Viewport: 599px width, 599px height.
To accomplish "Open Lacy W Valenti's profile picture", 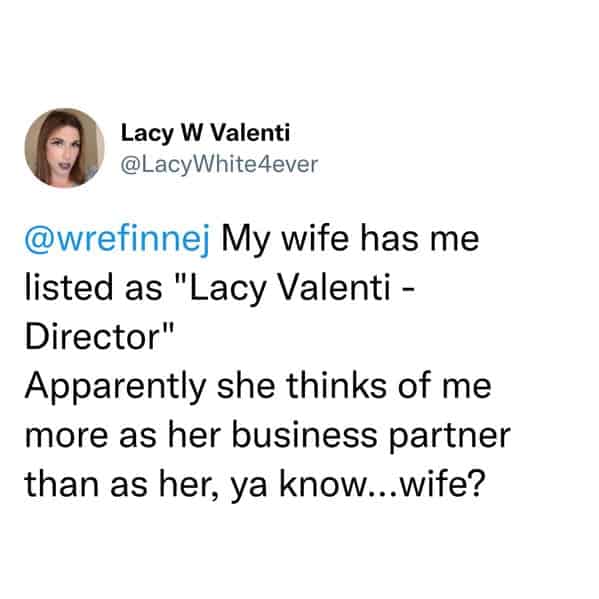I will click(64, 148).
